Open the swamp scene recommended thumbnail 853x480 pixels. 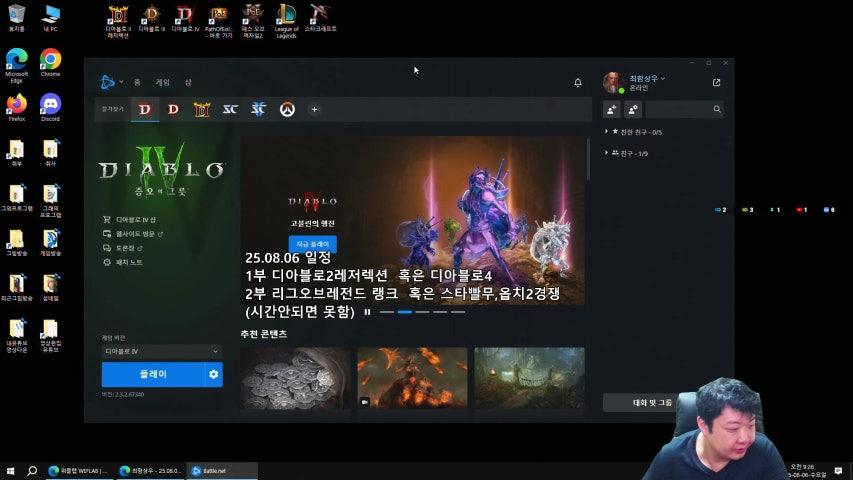[529, 378]
